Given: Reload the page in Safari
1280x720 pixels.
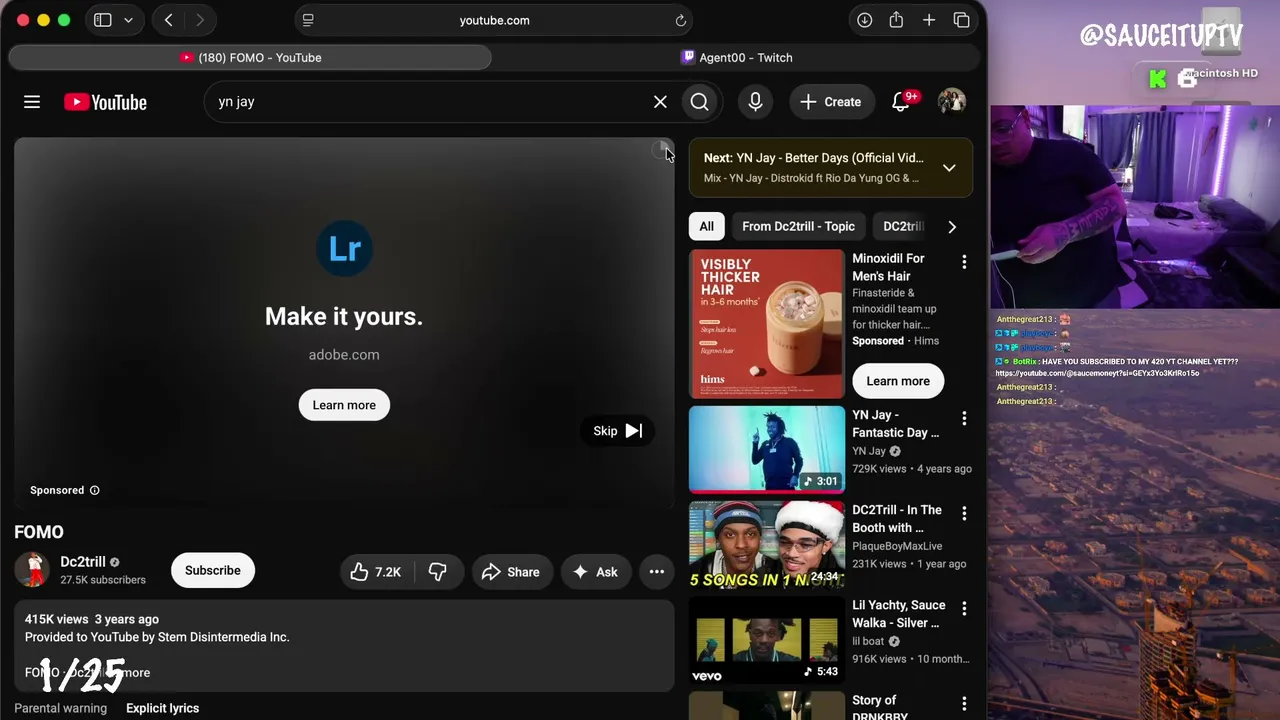Looking at the screenshot, I should click(680, 20).
